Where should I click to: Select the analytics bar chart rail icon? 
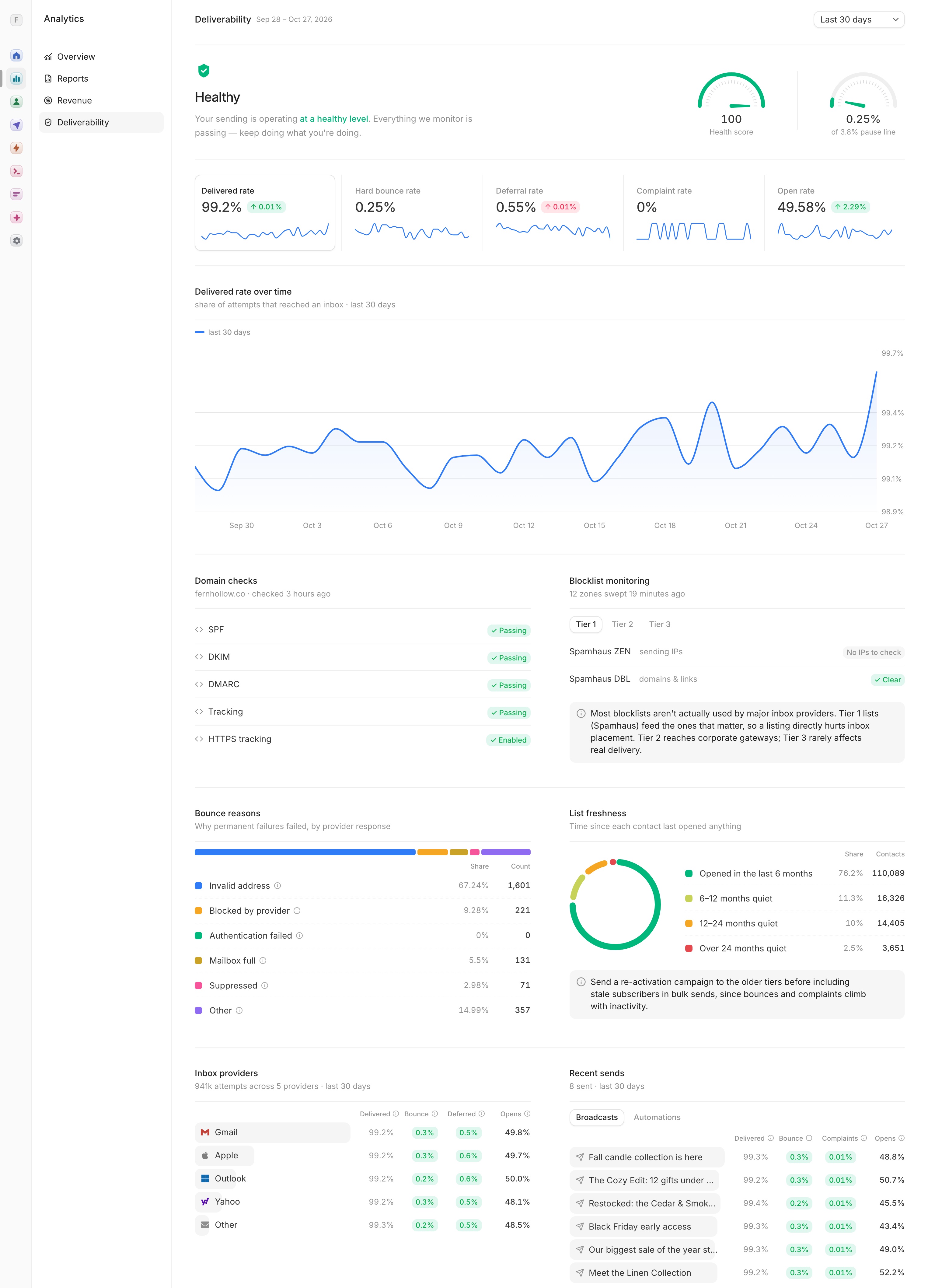tap(16, 79)
